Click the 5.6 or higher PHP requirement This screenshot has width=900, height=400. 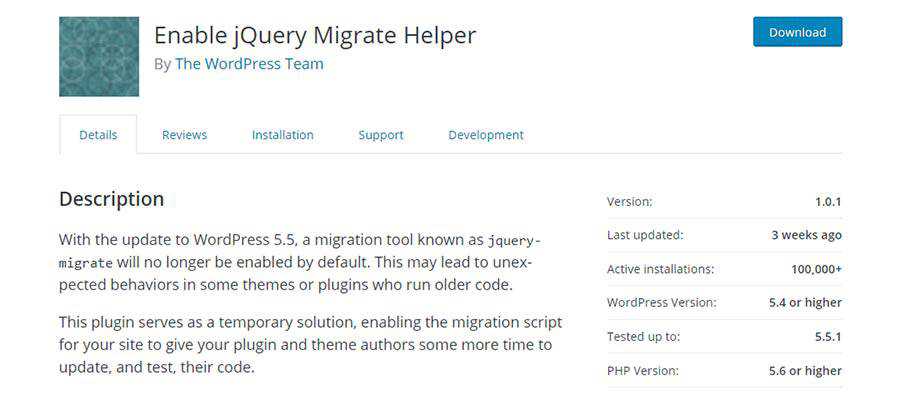click(x=805, y=371)
